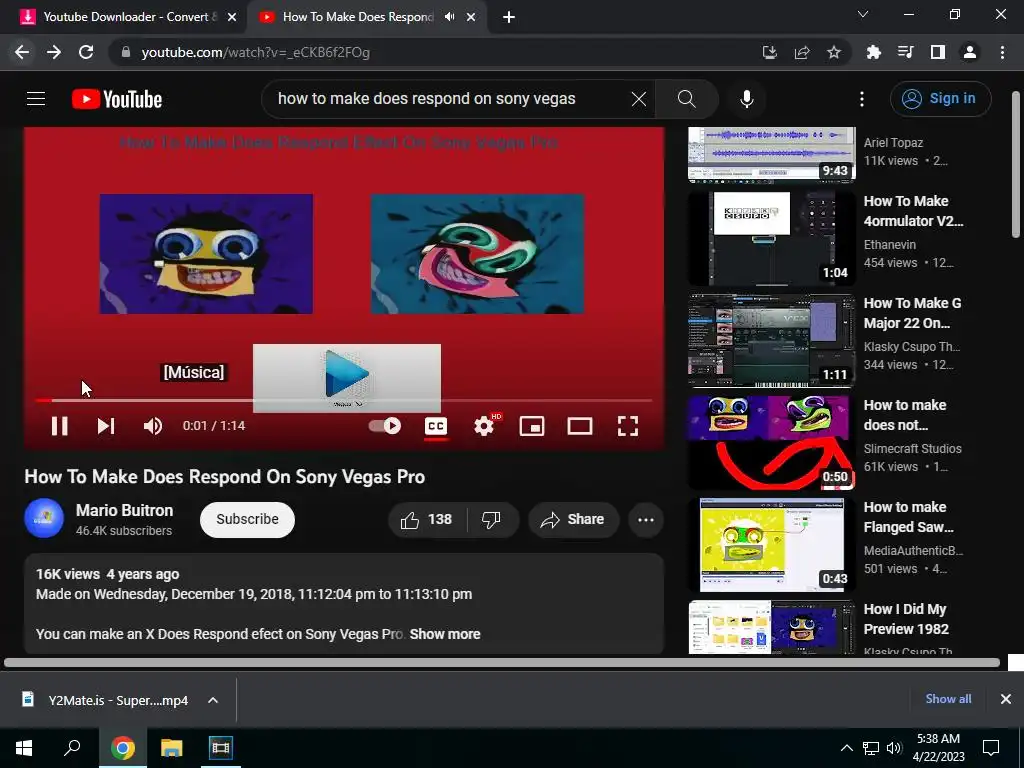This screenshot has width=1024, height=768.
Task: Open more actions ellipsis under the video
Action: pos(646,520)
